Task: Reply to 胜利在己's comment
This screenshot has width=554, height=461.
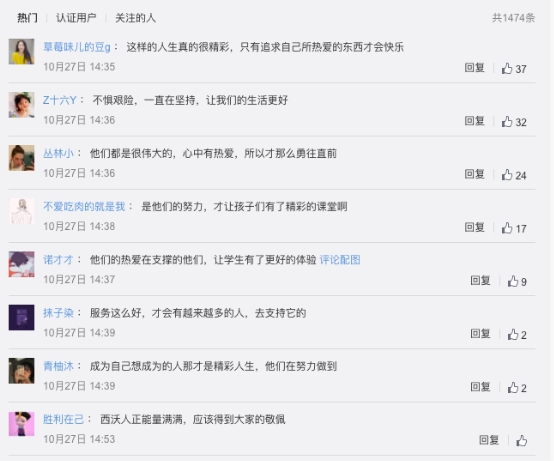Action: click(x=489, y=440)
